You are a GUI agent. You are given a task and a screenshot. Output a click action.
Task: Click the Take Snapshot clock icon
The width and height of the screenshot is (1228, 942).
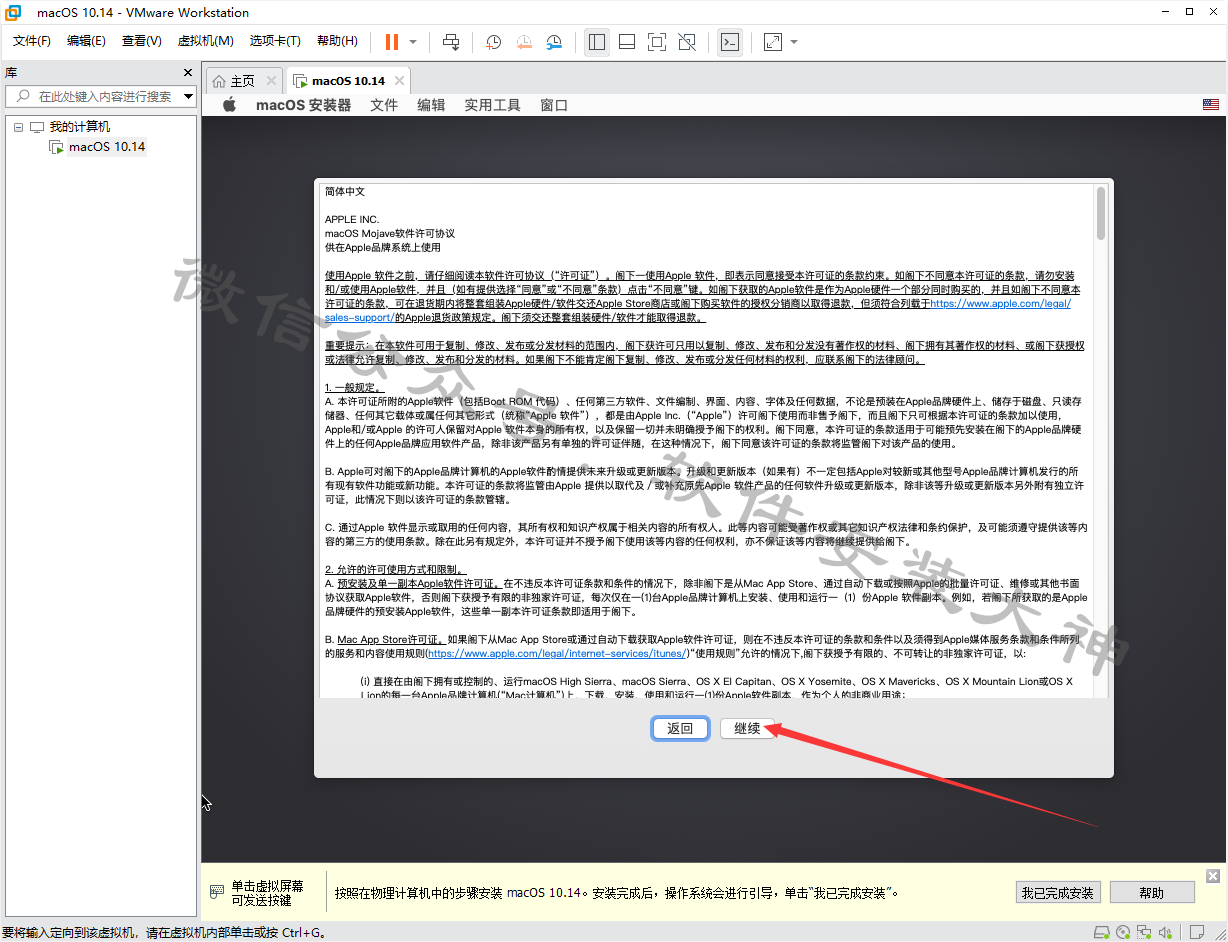(493, 42)
